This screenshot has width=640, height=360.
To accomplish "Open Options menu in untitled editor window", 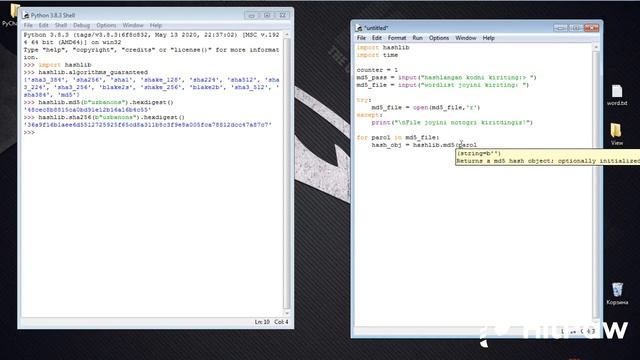I will 439,38.
